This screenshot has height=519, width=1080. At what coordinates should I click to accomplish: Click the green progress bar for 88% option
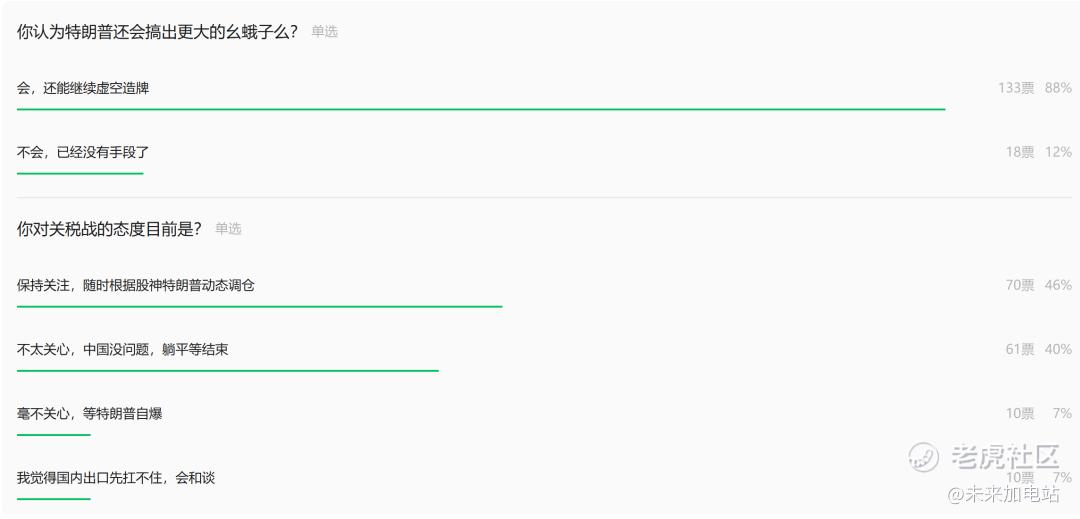pyautogui.click(x=481, y=109)
